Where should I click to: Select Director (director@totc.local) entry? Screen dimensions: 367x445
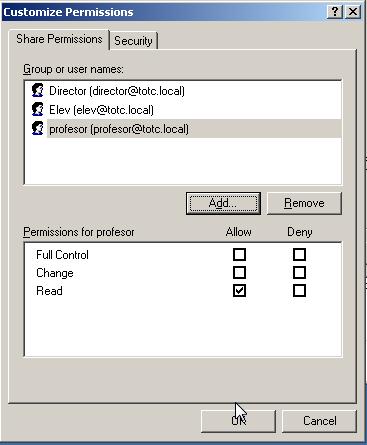(117, 91)
